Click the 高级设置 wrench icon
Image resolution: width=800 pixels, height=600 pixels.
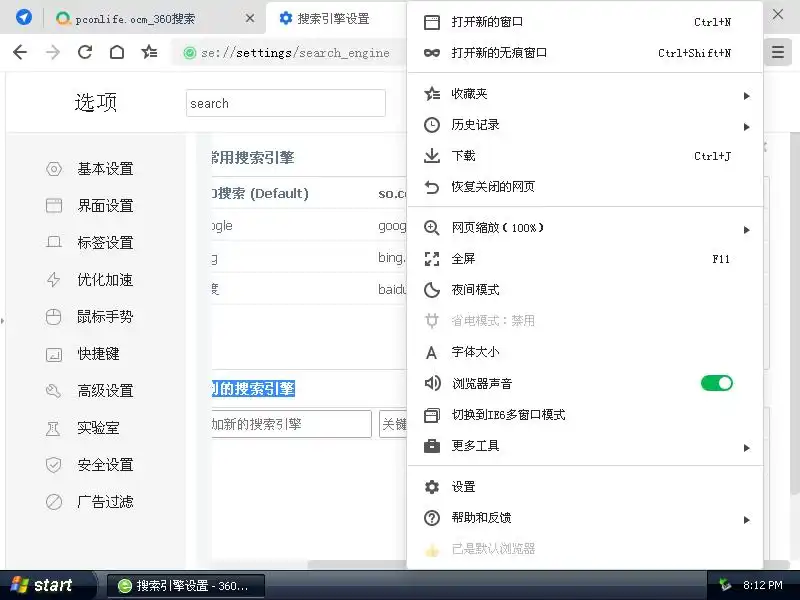[x=54, y=391]
